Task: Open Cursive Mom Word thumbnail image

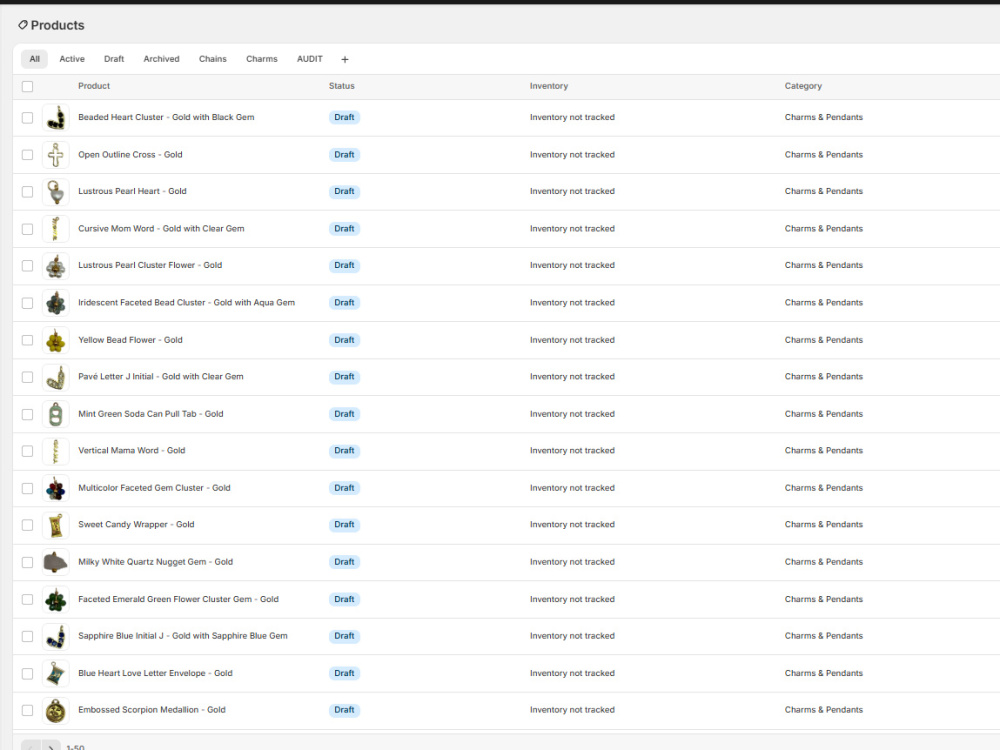Action: pos(55,229)
